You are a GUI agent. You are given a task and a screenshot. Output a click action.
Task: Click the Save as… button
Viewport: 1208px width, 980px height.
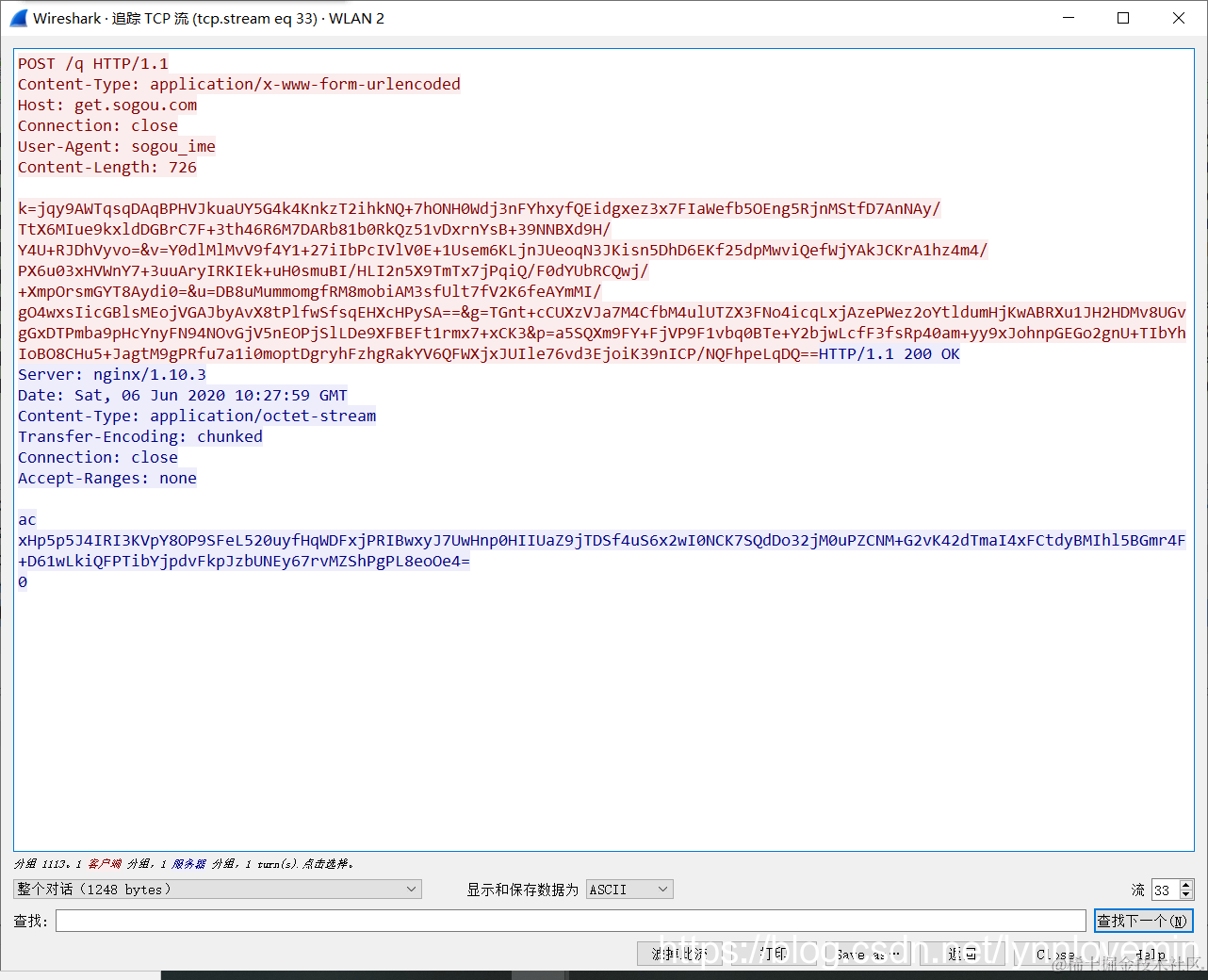coord(868,955)
